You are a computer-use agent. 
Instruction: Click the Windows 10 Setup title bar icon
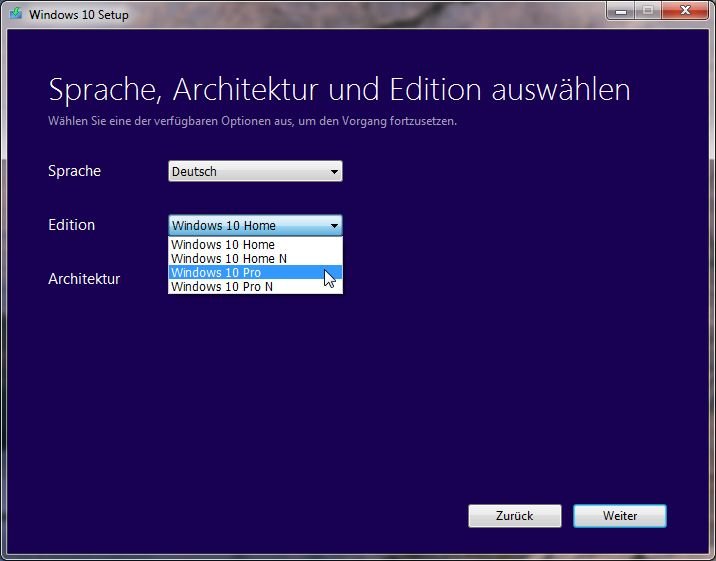[16, 13]
